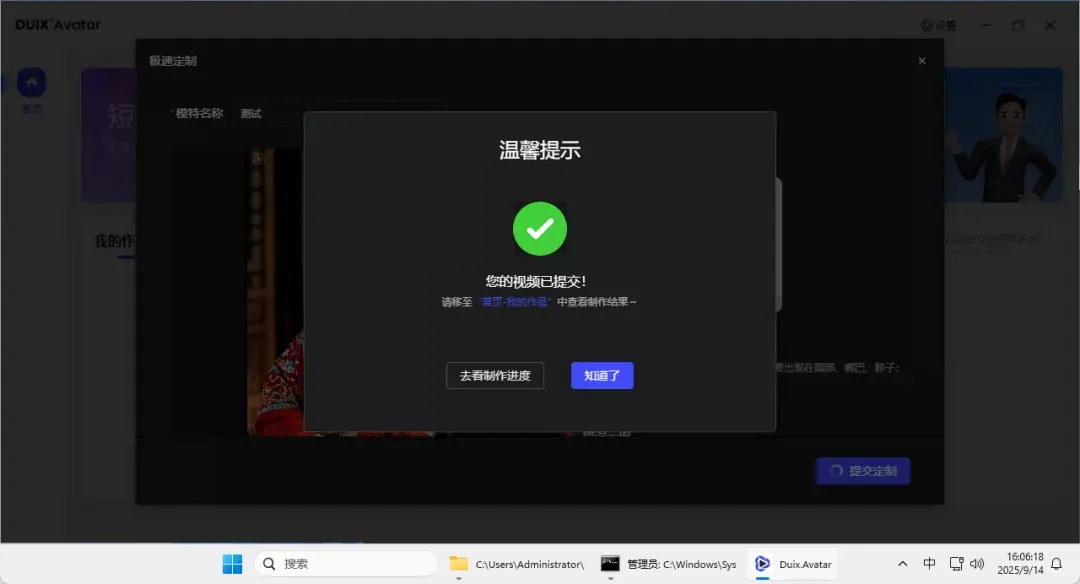Screen dimensions: 1080x584
Task: Open the network tray icon
Action: pyautogui.click(x=956, y=564)
